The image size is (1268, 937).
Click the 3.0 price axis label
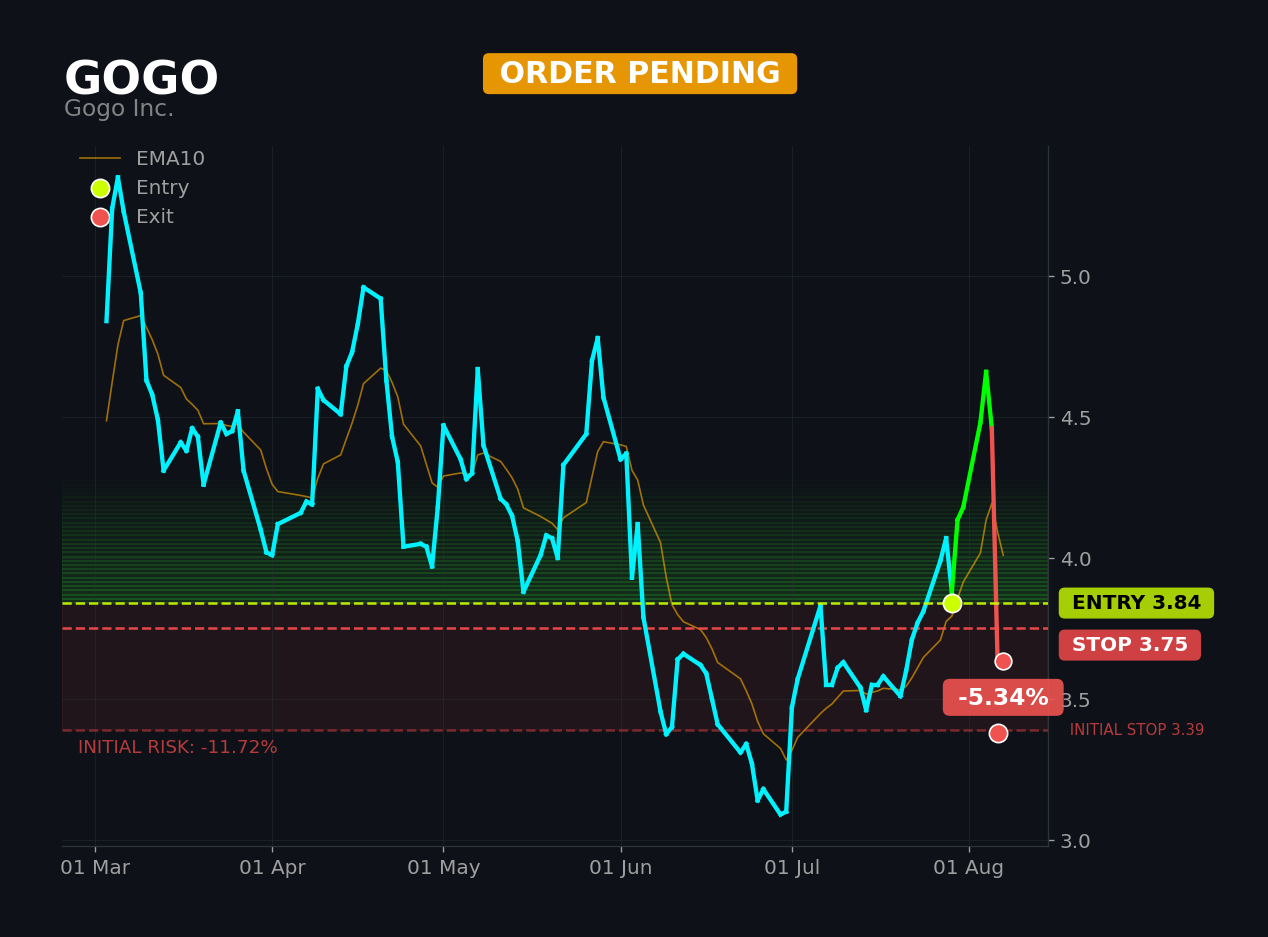point(1075,841)
